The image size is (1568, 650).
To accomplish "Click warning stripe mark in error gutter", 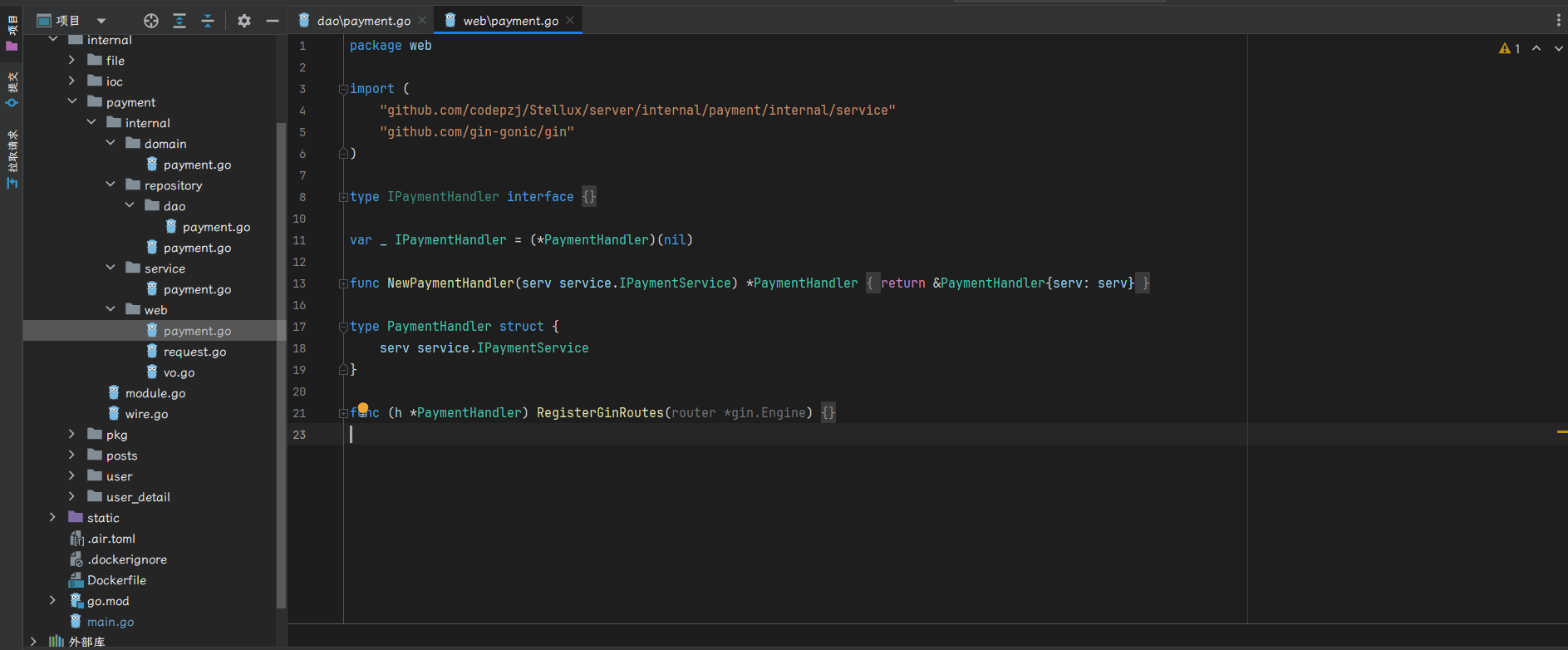I will [x=1562, y=432].
